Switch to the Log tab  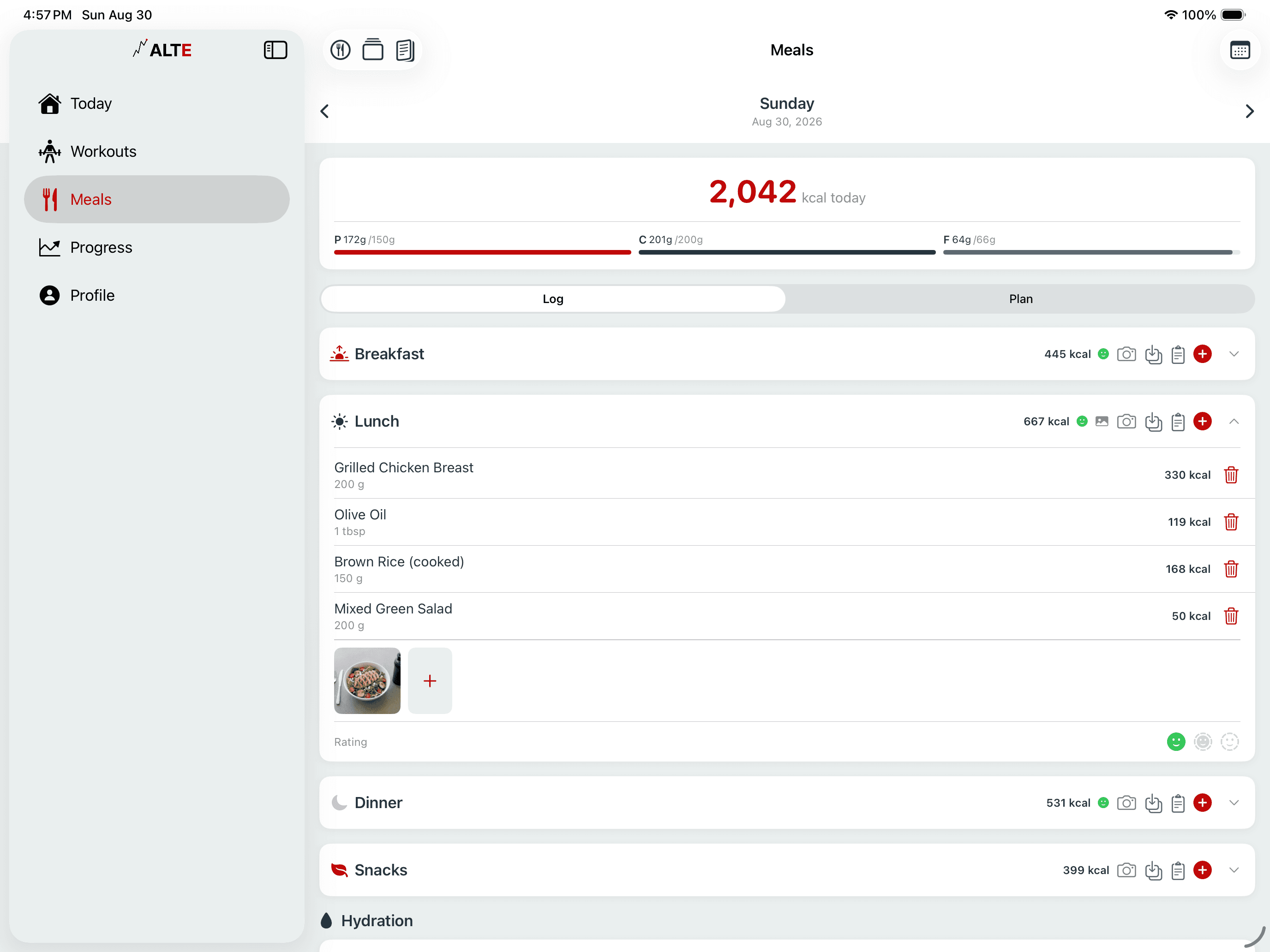tap(553, 299)
